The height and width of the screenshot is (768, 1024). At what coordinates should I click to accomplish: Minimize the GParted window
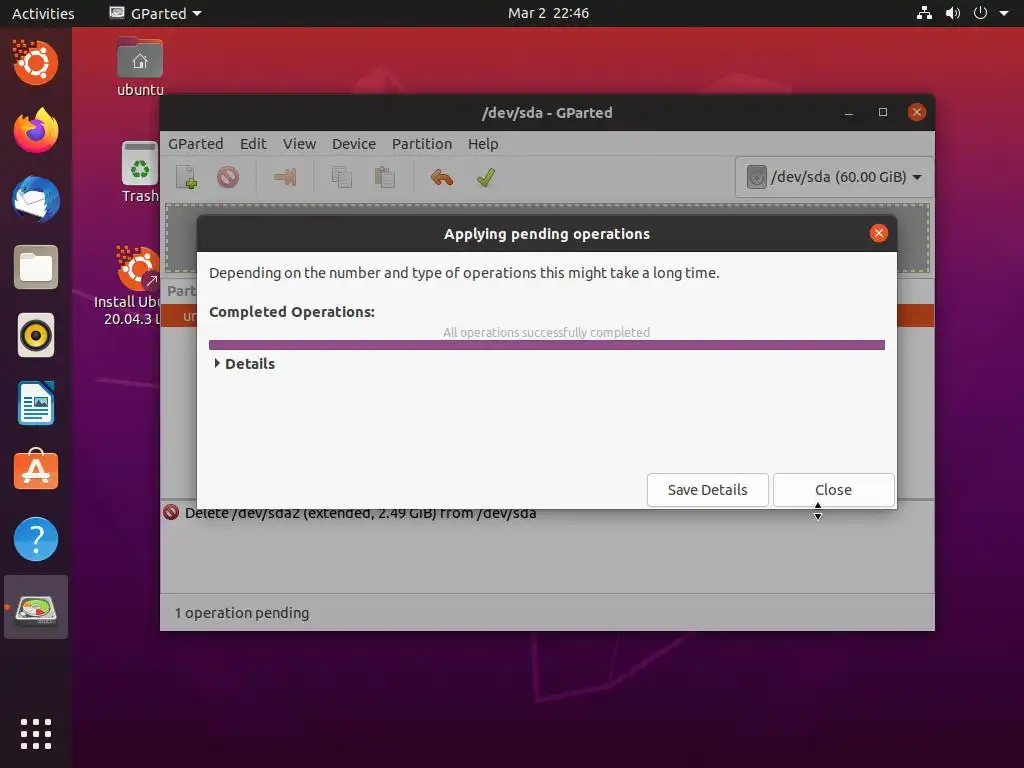(x=849, y=112)
